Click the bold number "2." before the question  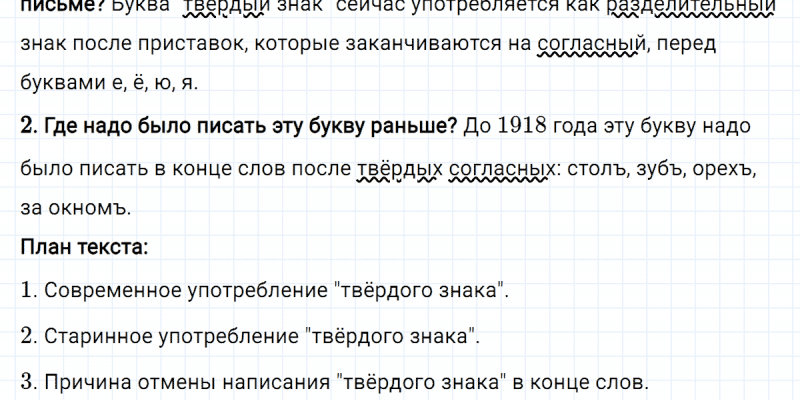coord(28,128)
